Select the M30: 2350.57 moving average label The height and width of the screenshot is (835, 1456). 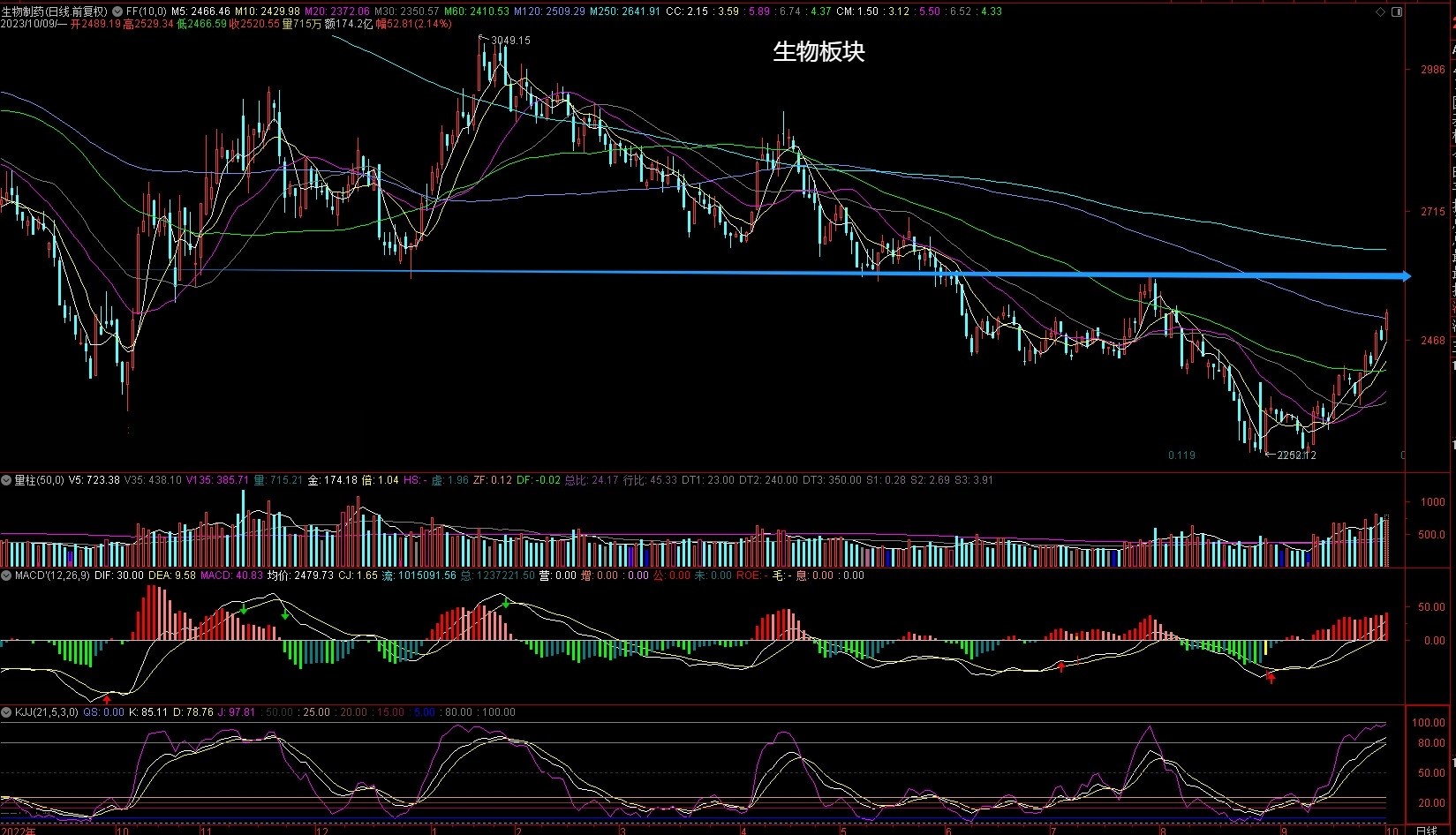[x=407, y=11]
